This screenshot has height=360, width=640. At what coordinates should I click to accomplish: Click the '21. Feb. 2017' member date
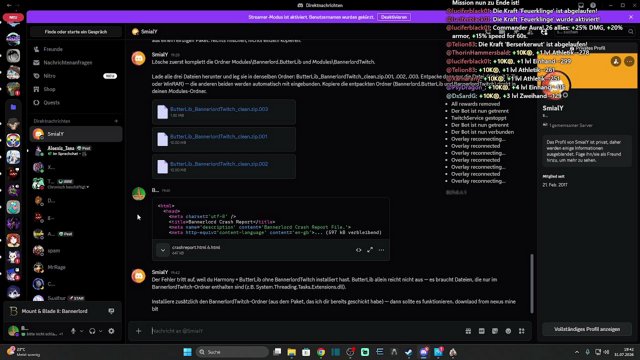click(555, 185)
